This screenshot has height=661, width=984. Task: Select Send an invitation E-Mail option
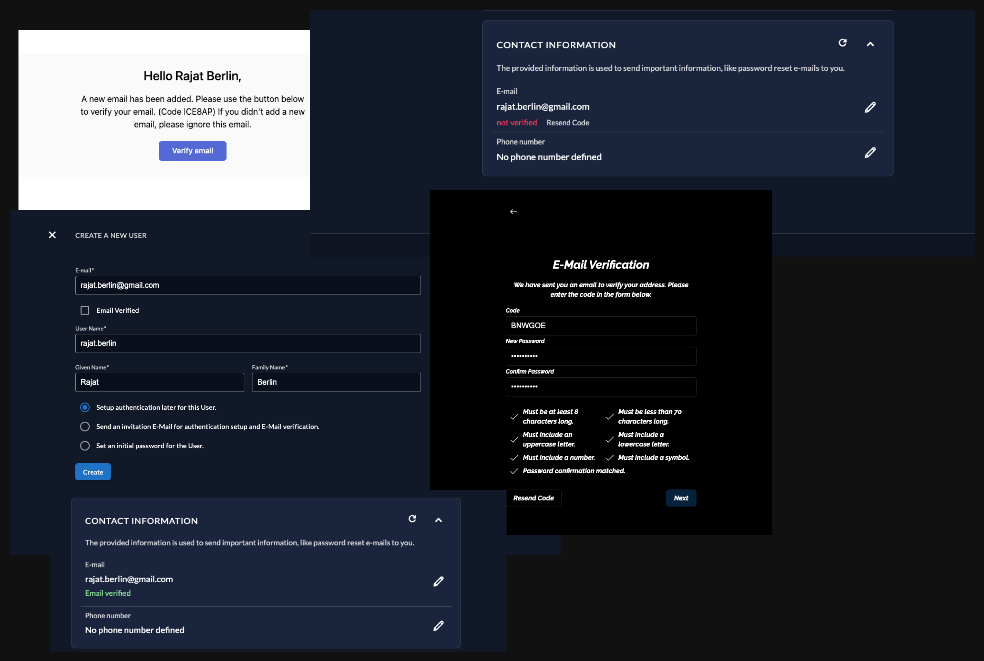click(x=85, y=426)
